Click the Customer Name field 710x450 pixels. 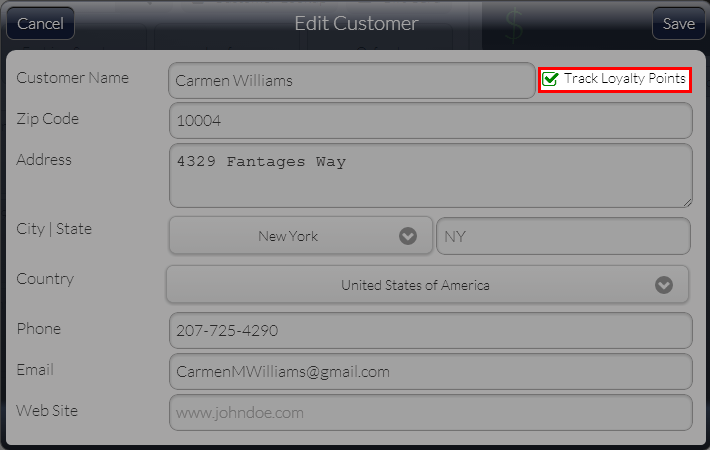[352, 81]
